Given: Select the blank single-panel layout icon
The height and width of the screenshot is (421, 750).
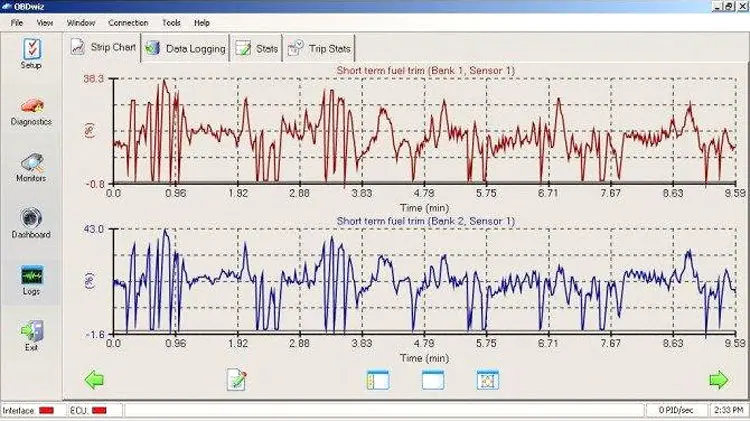Looking at the screenshot, I should (x=433, y=380).
